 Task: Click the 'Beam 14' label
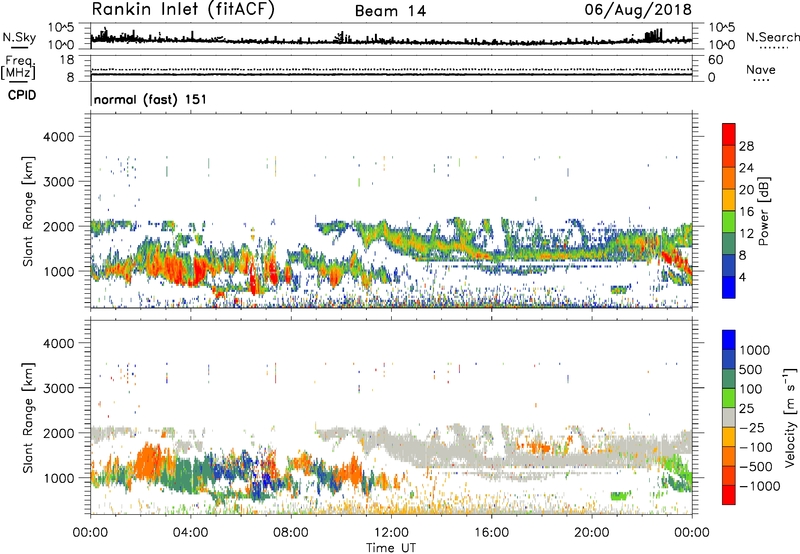coord(390,11)
